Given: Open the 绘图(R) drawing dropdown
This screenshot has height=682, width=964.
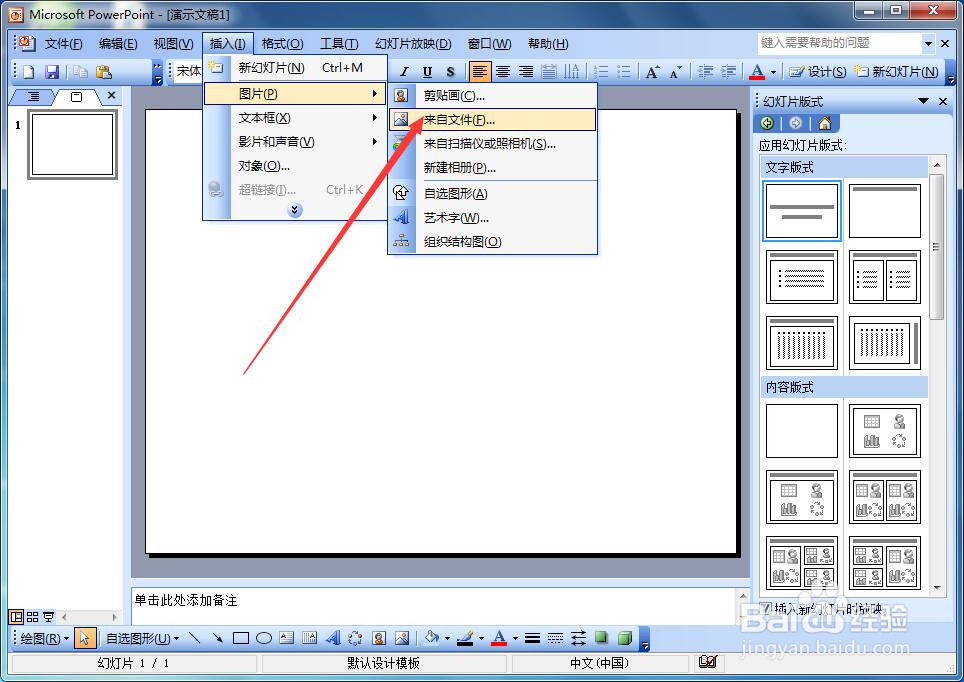Looking at the screenshot, I should click(44, 638).
